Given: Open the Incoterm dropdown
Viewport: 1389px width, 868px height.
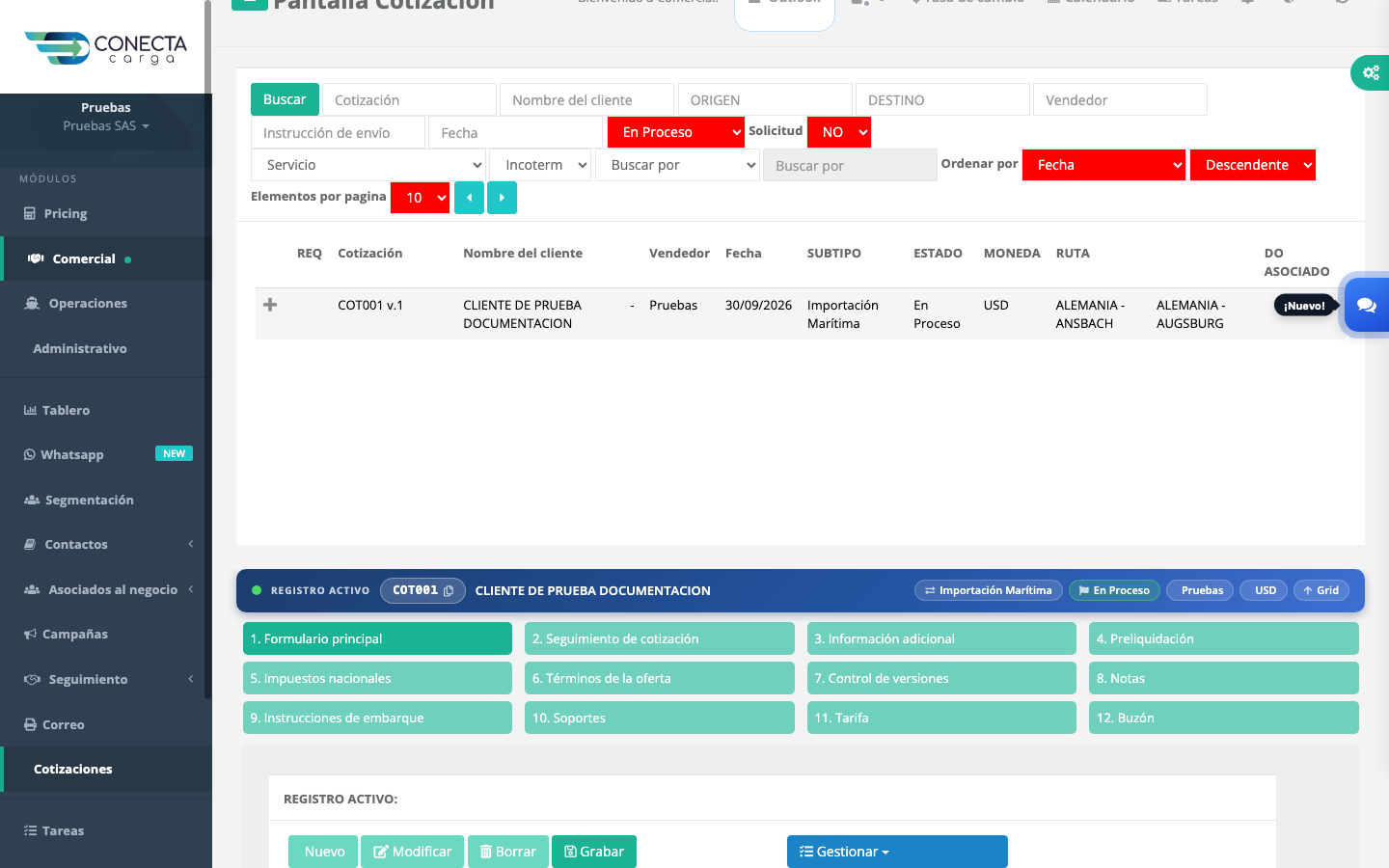Looking at the screenshot, I should [x=540, y=165].
